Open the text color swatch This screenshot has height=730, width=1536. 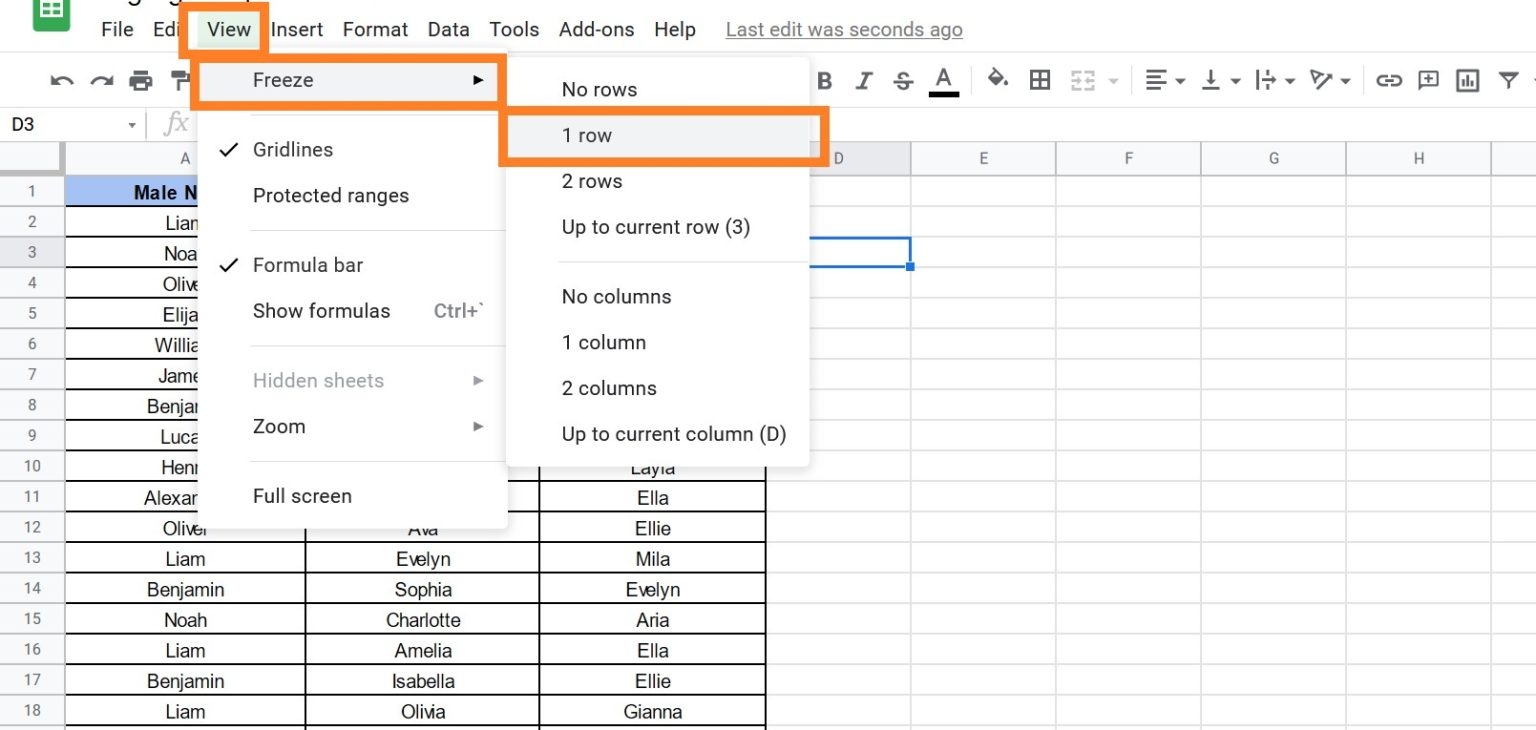point(942,80)
